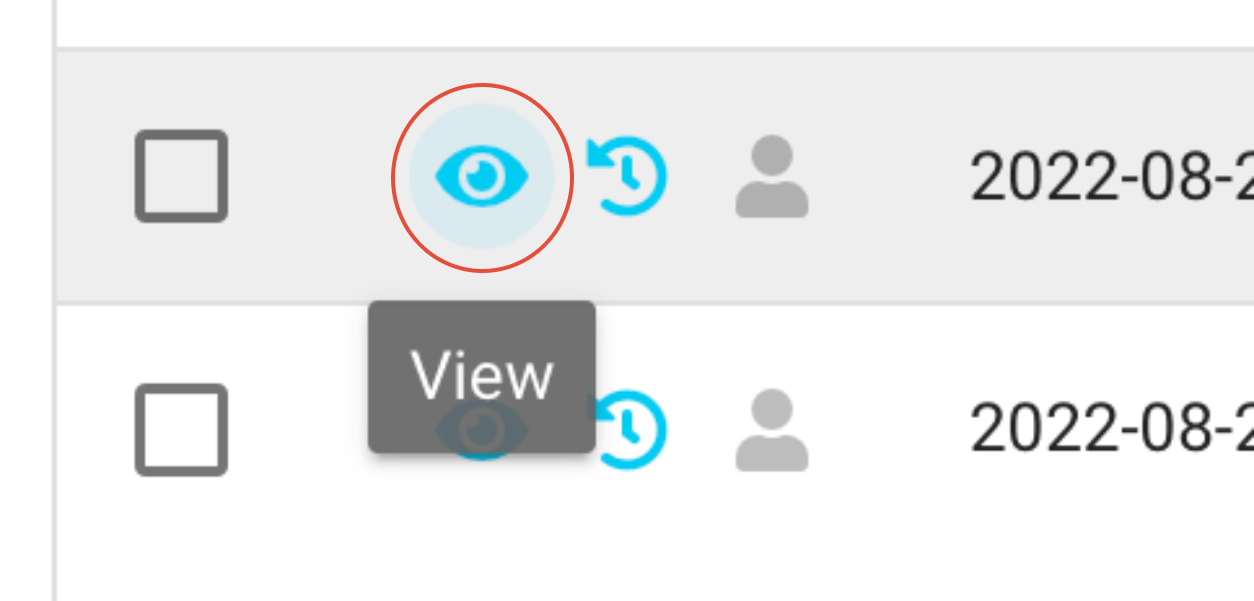This screenshot has width=1254, height=601.
Task: Open assigned user of the bottom row
Action: (772, 430)
